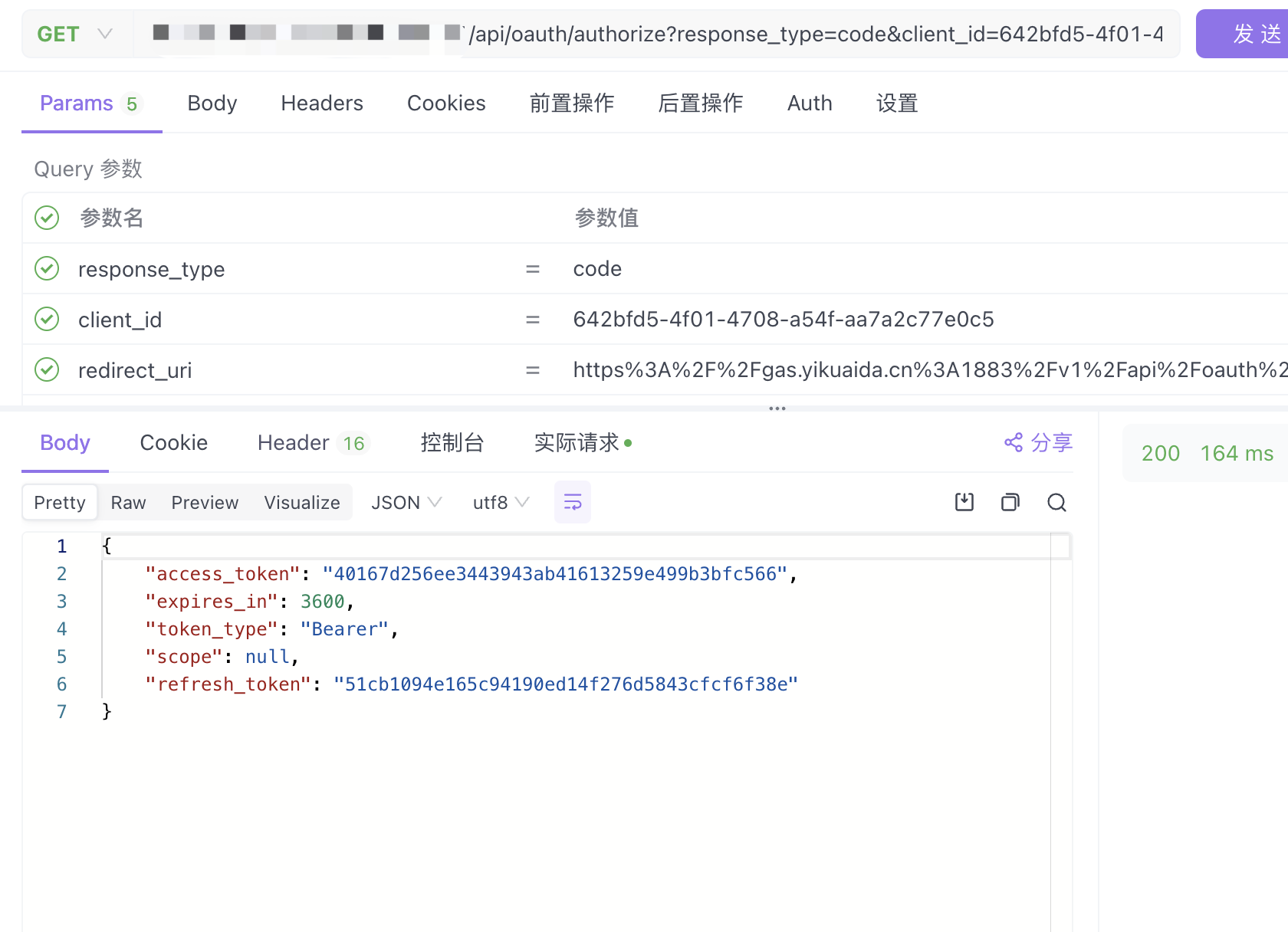The image size is (1288, 932).
Task: Toggle the response_type parameter checkbox
Action: [x=47, y=268]
